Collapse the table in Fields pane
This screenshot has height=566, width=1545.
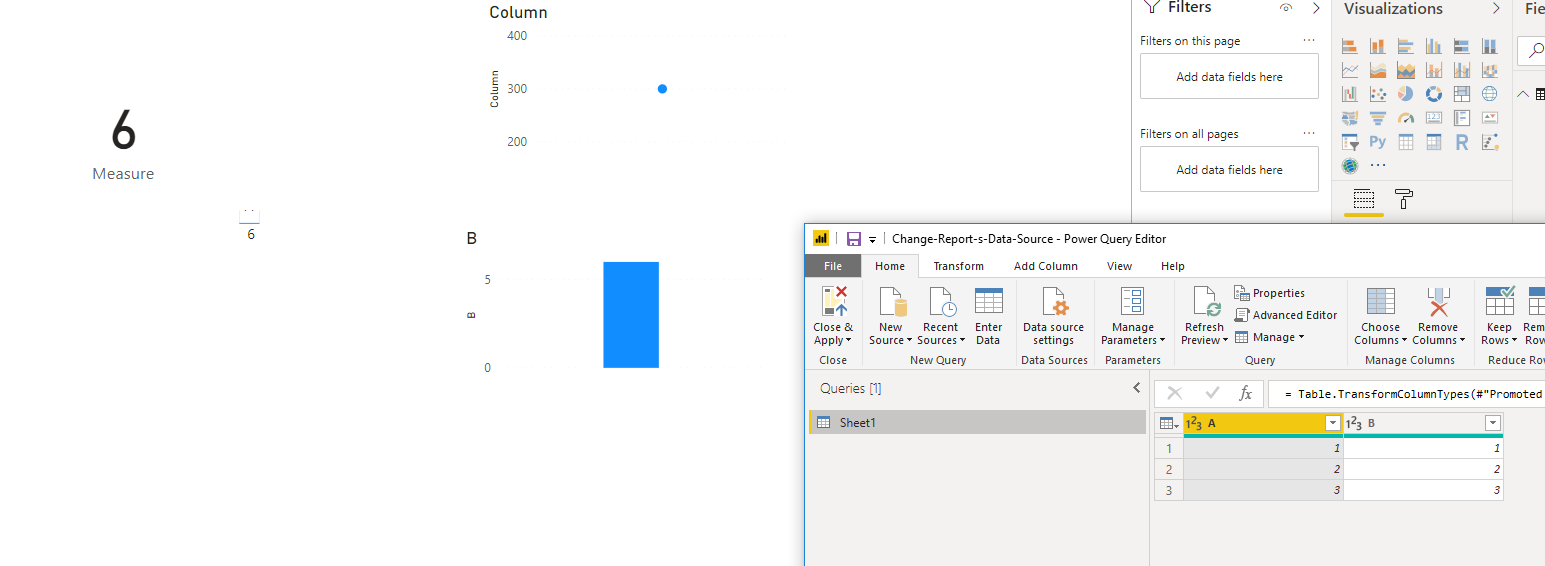coord(1522,94)
